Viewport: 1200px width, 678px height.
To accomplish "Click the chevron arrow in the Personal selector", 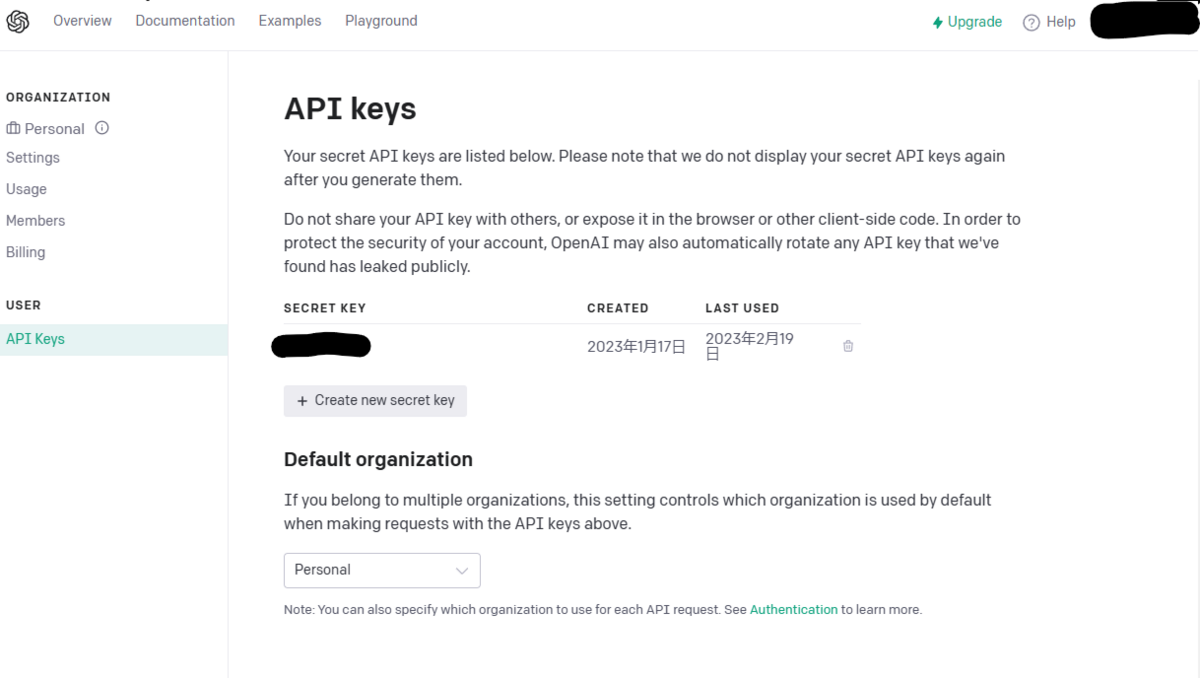I will (463, 570).
